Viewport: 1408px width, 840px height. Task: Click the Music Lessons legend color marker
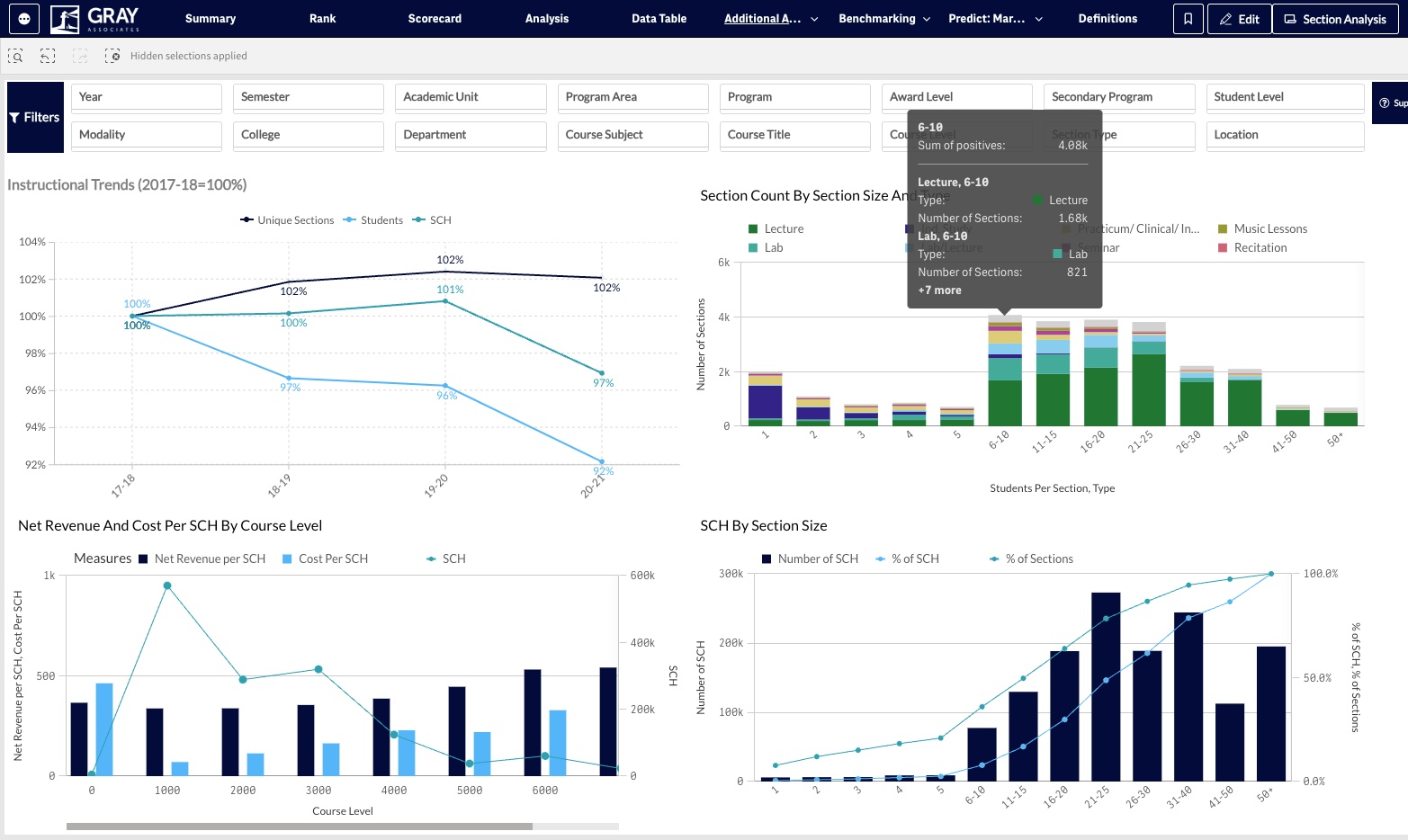tap(1223, 229)
